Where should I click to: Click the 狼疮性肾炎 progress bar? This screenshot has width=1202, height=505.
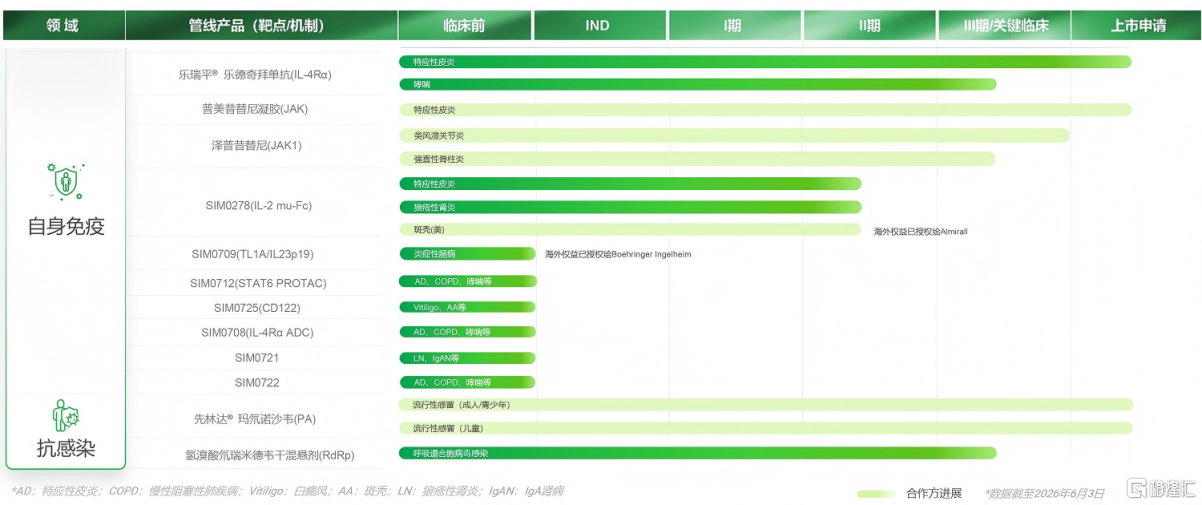click(631, 207)
